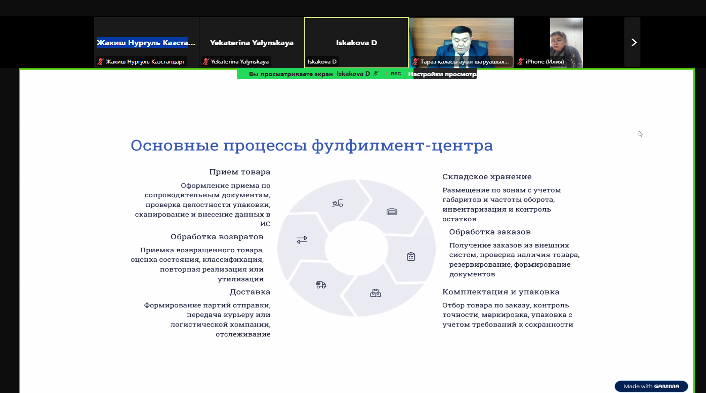This screenshot has height=393, width=706.
Task: Click the order clipboard icon in diagram
Action: tap(411, 257)
